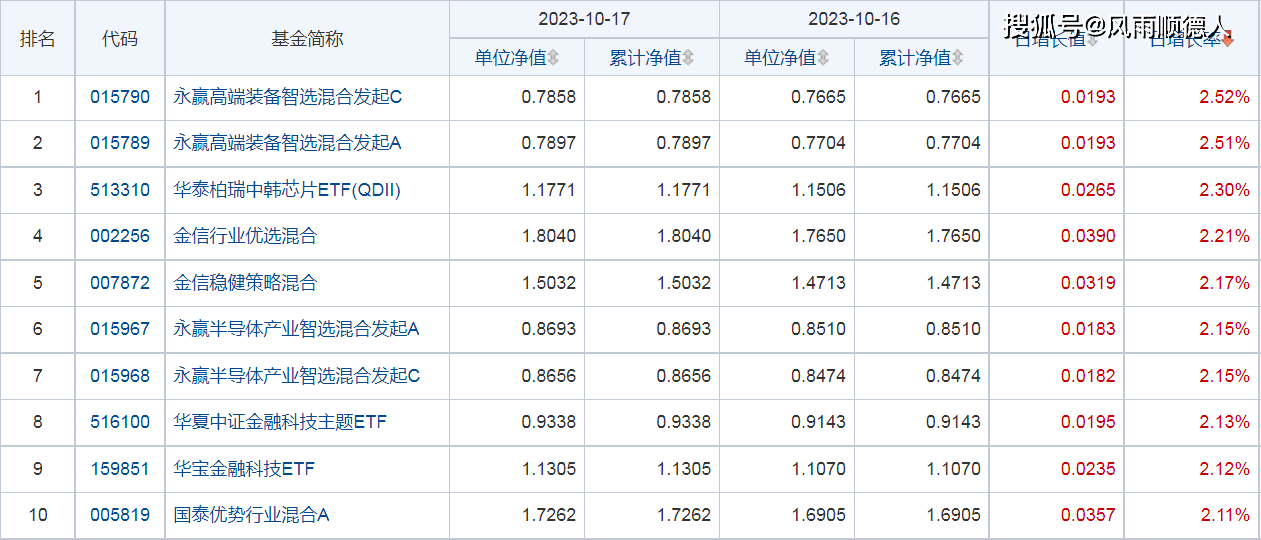The width and height of the screenshot is (1261, 540).
Task: Open 永赢半导体产业智选混合发起C fund page
Action: 296,376
